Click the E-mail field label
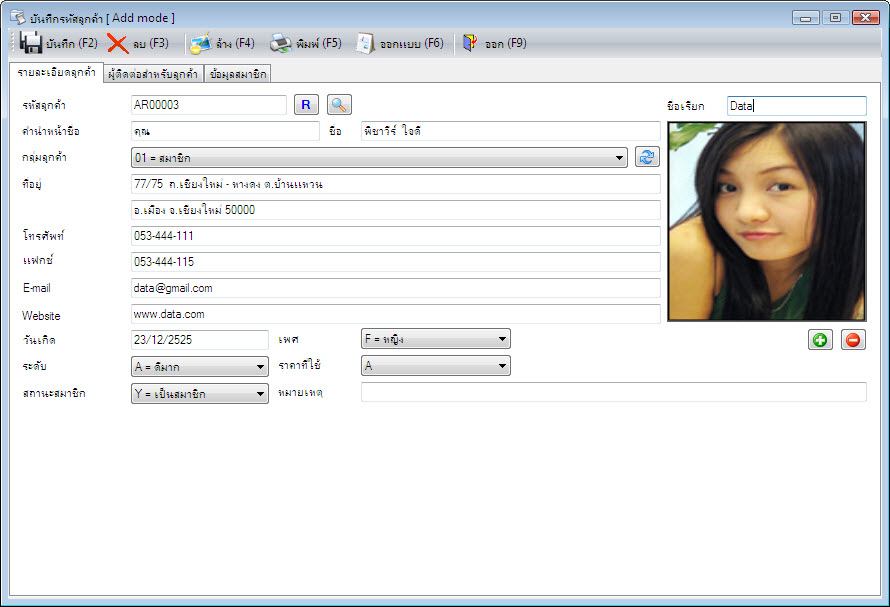This screenshot has height=607, width=890. (x=37, y=288)
